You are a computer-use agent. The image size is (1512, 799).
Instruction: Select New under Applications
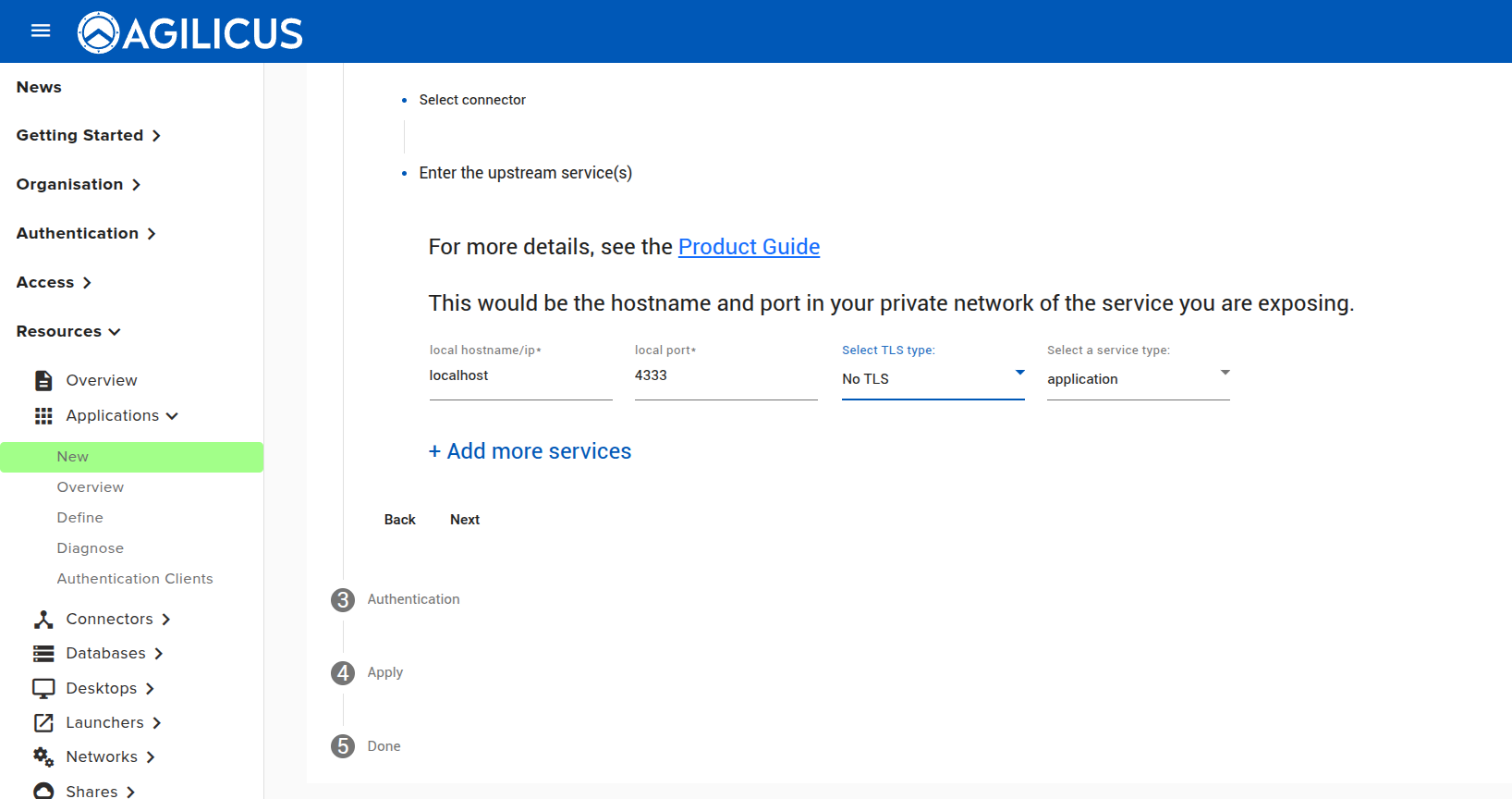click(x=132, y=457)
